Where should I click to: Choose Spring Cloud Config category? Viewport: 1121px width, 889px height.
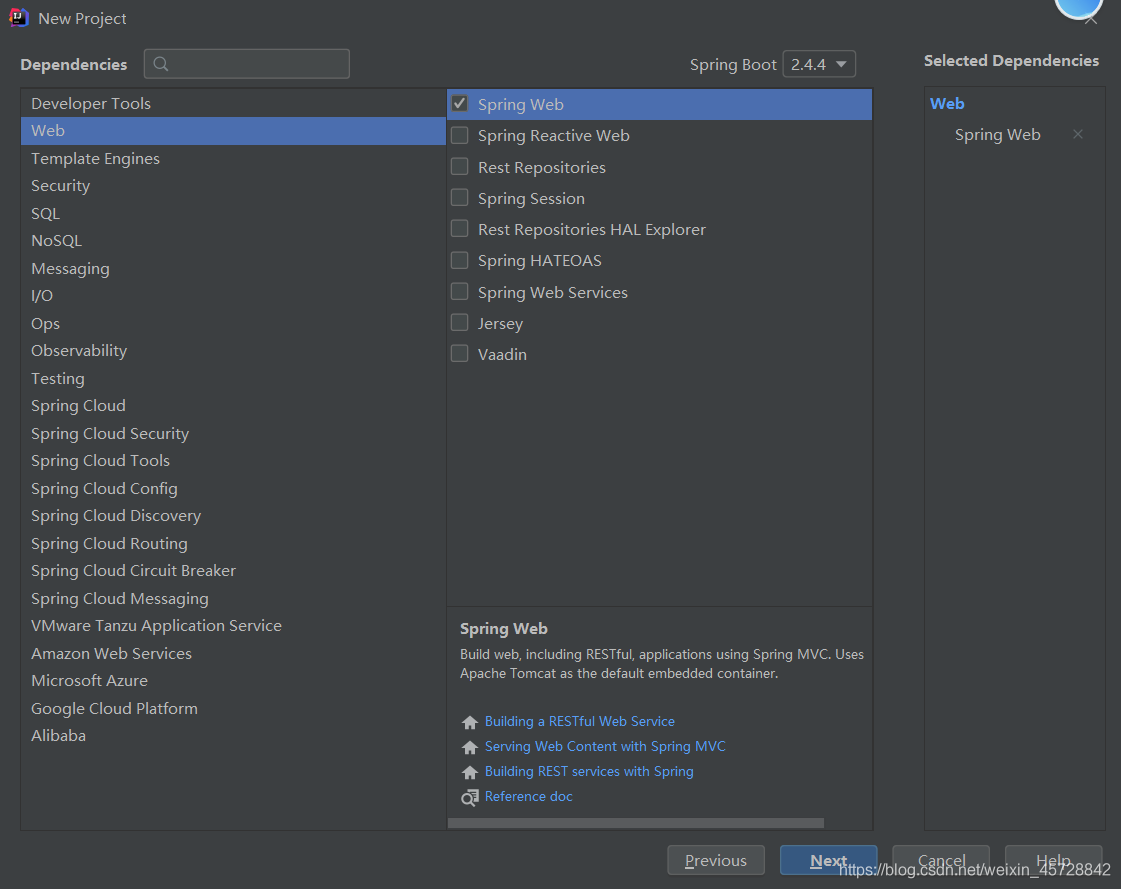click(233, 489)
